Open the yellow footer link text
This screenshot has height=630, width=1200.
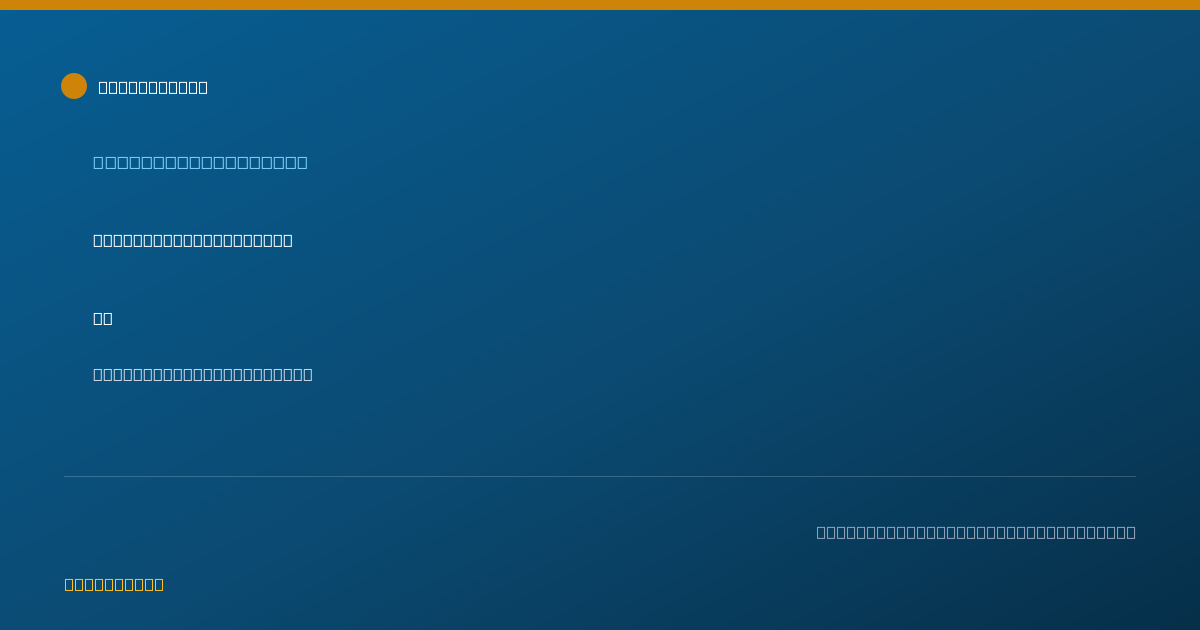tap(114, 584)
